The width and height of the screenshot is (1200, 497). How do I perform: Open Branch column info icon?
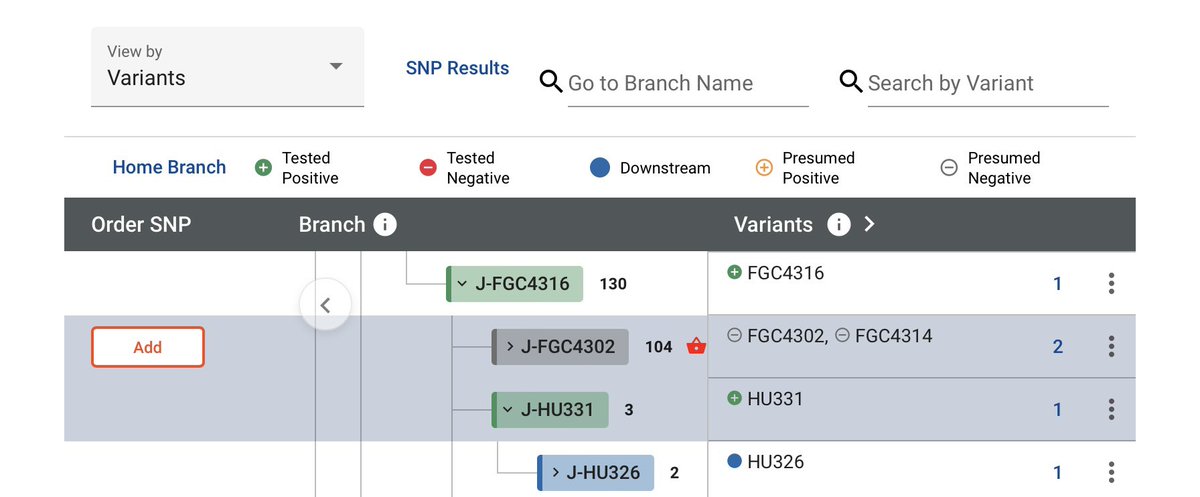[385, 224]
